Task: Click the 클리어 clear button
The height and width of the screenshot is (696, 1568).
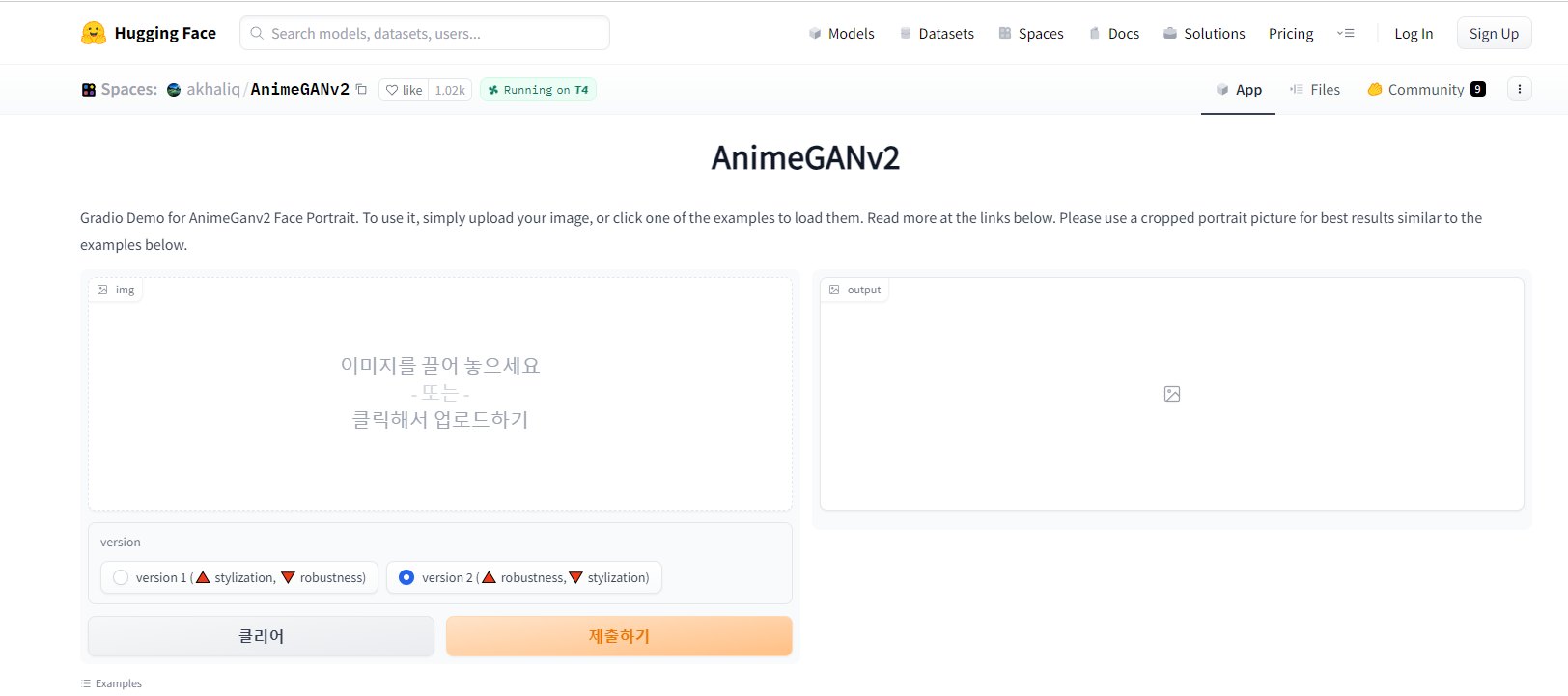Action: pos(261,636)
